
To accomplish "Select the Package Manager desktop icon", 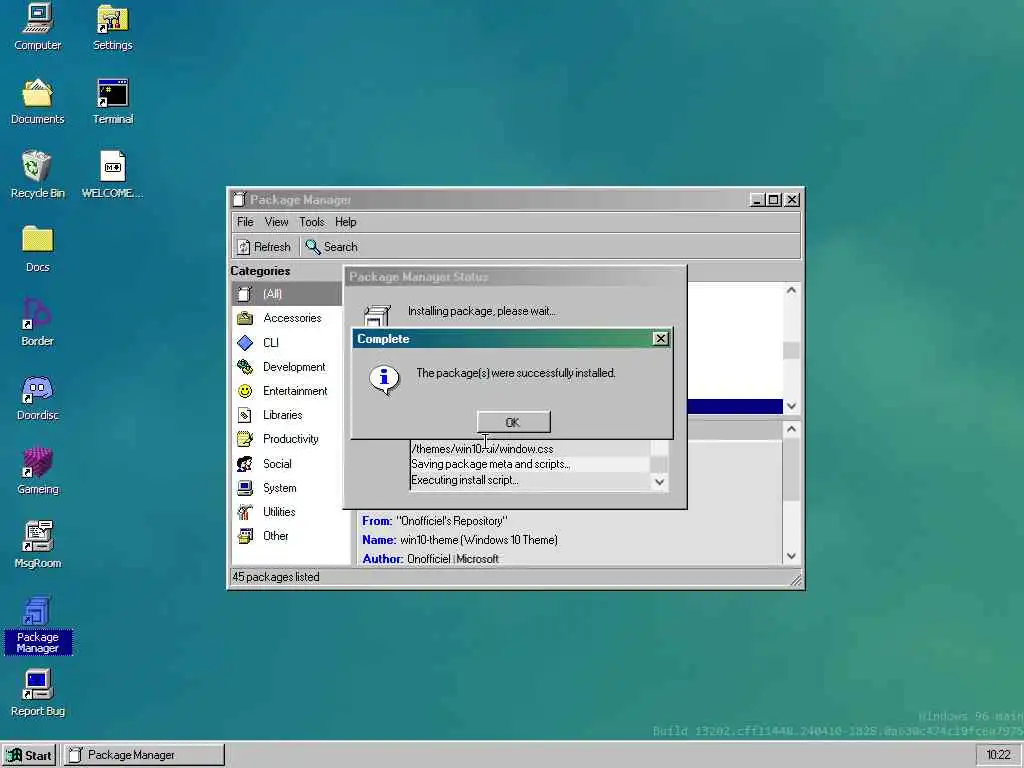I will (x=37, y=625).
